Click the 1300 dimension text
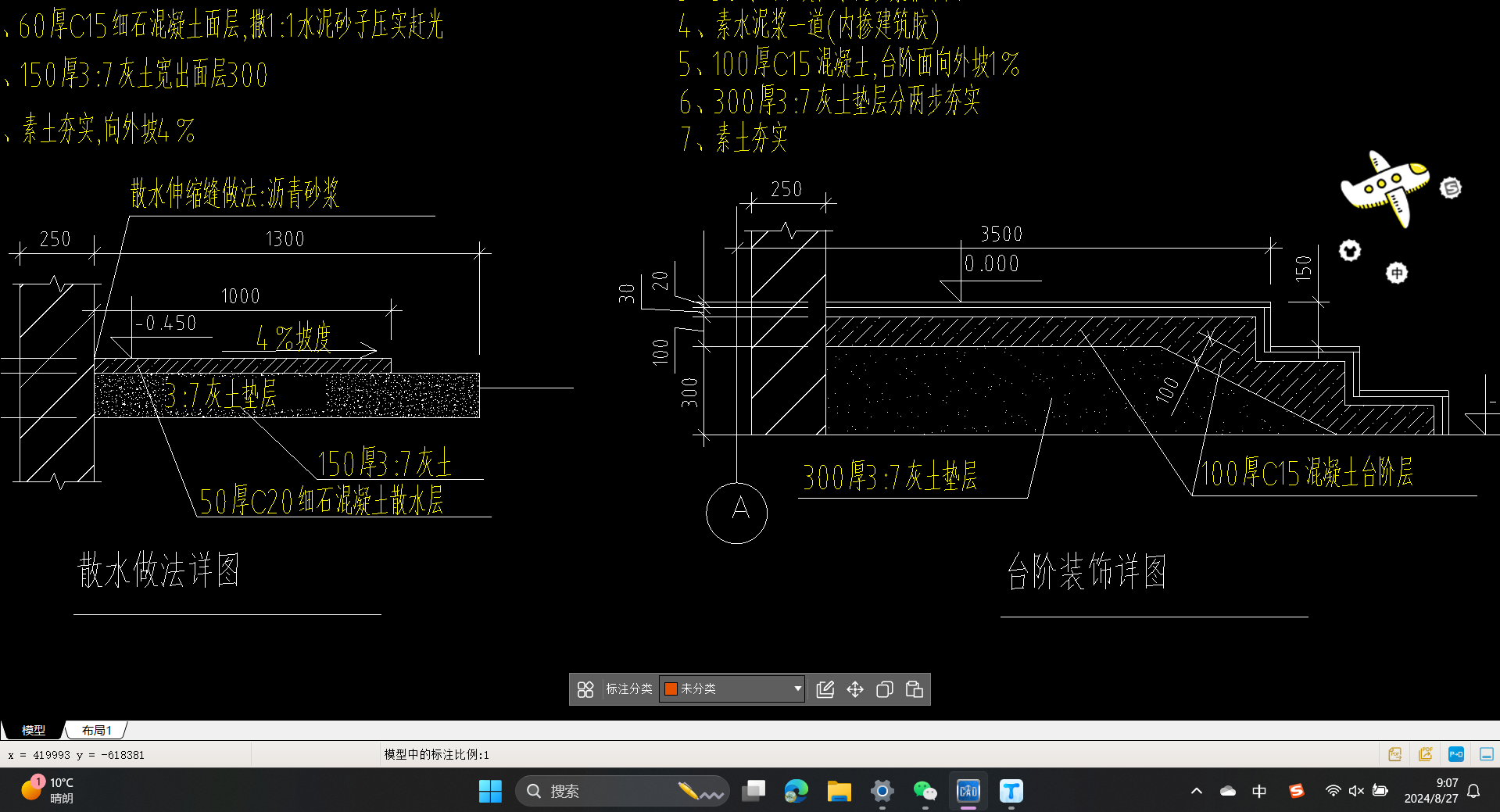This screenshot has height=812, width=1500. point(285,239)
